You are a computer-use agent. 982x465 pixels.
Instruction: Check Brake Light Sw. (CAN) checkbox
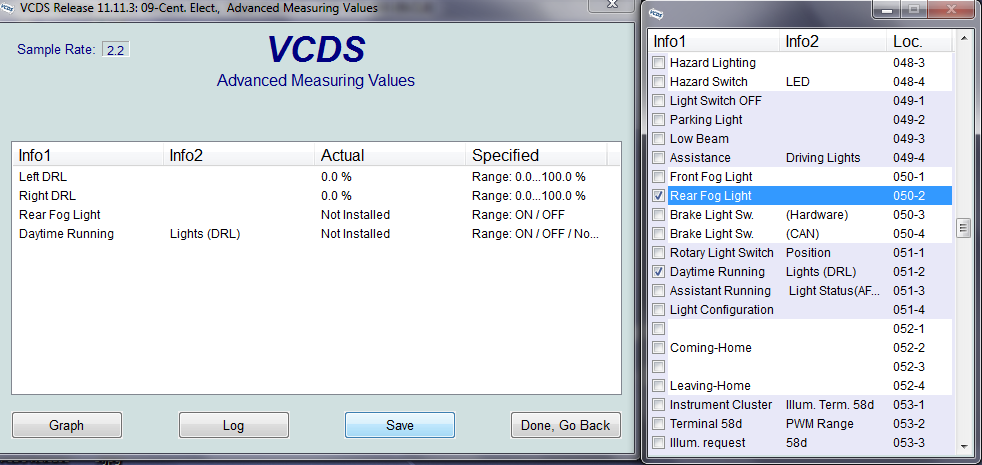click(x=658, y=234)
